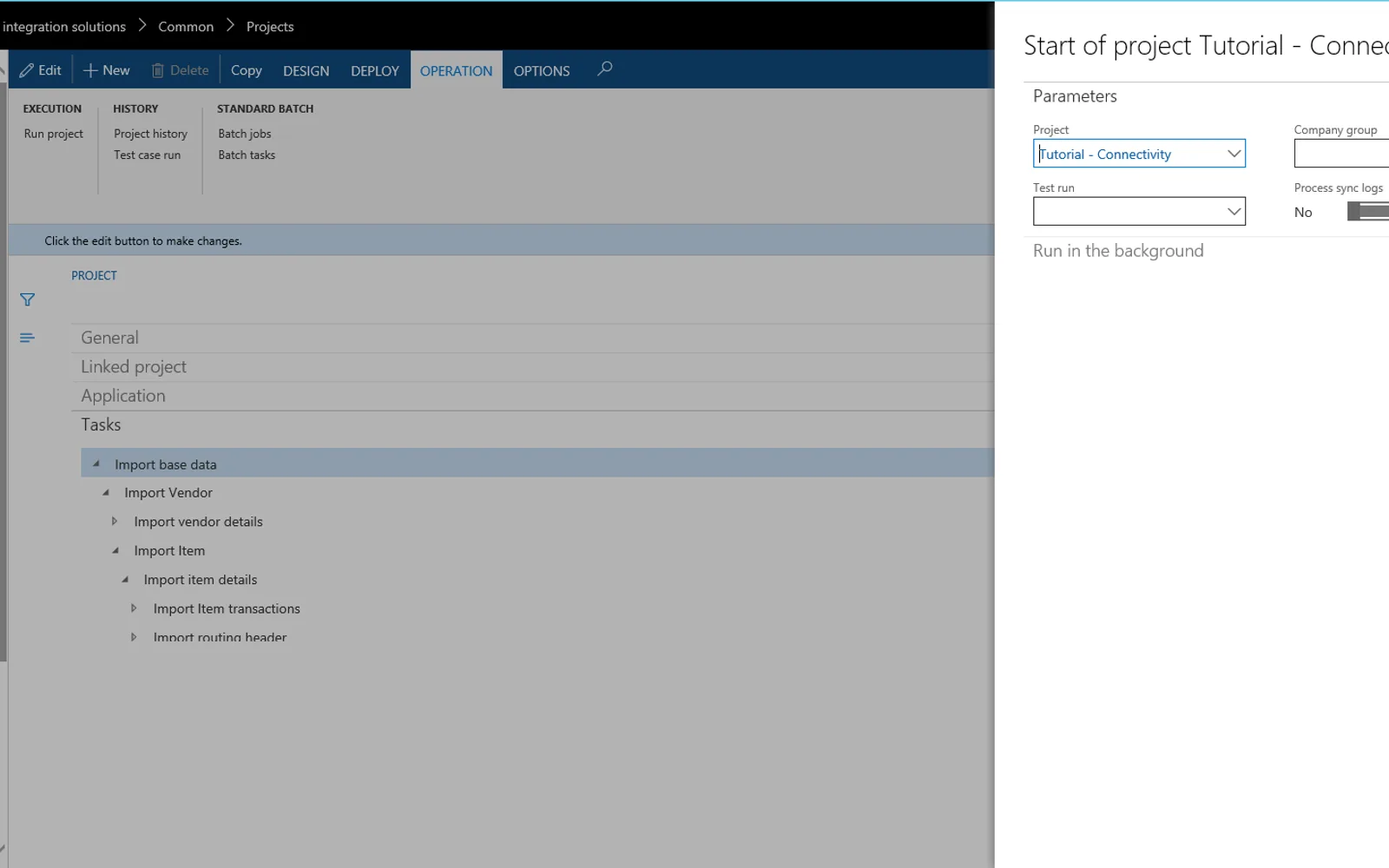
Task: Click the Delete trash button
Action: (181, 70)
